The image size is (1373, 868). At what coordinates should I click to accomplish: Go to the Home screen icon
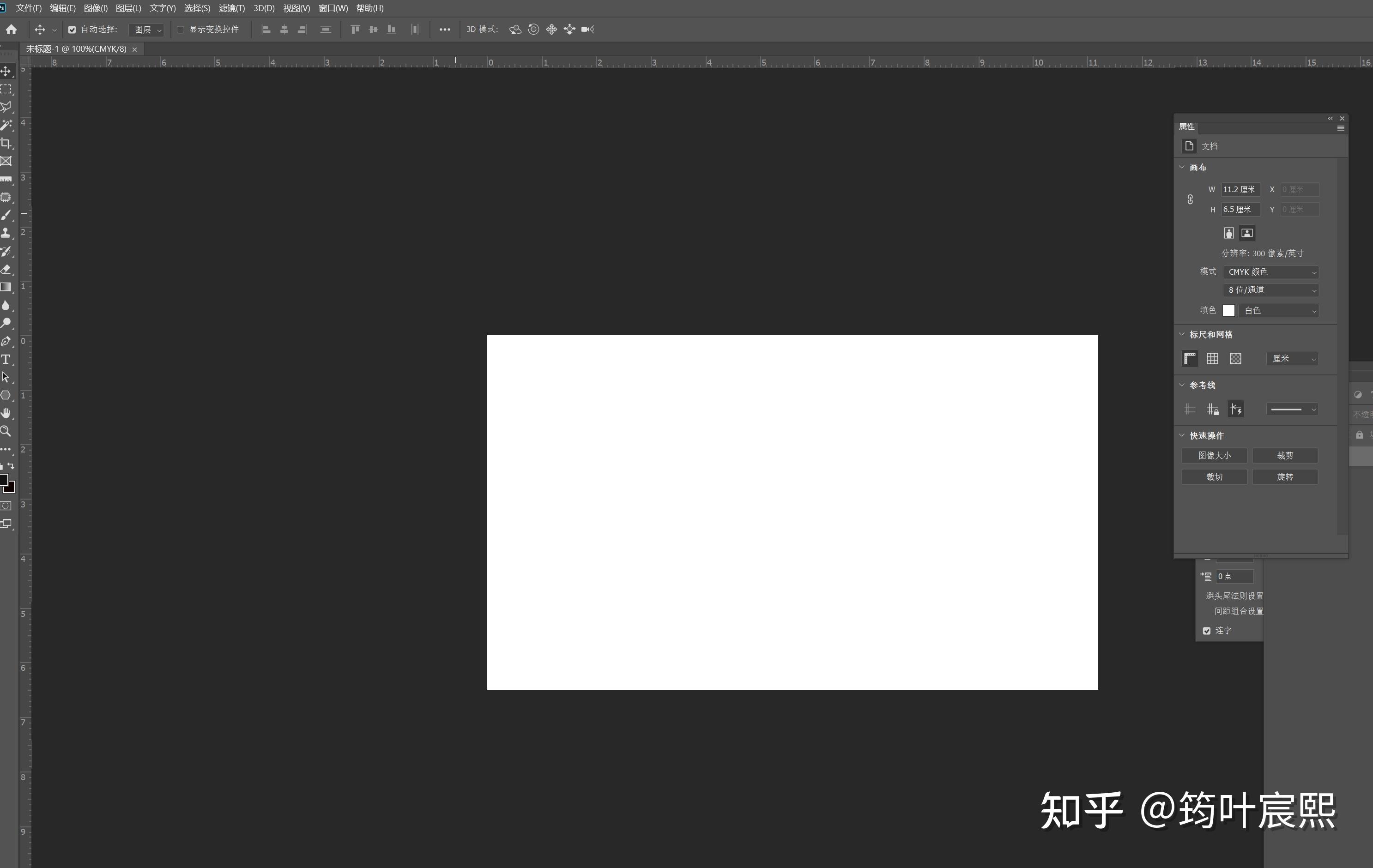[12, 29]
